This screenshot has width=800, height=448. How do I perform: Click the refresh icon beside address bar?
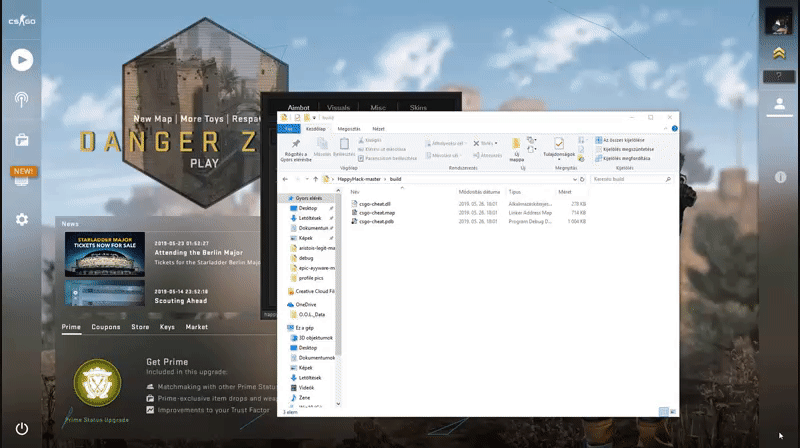(x=582, y=179)
